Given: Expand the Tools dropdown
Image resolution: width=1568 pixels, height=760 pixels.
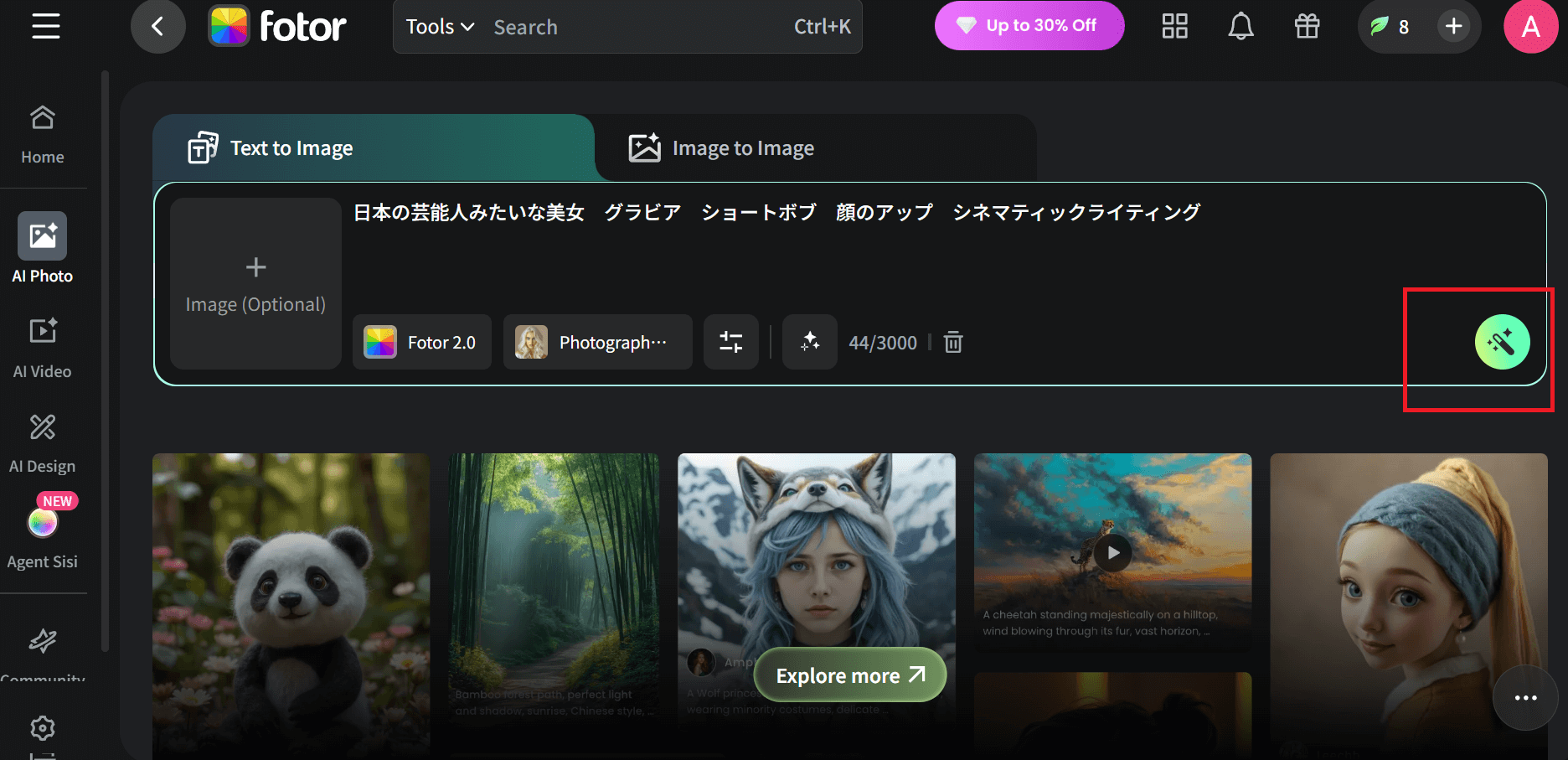Looking at the screenshot, I should tap(440, 27).
